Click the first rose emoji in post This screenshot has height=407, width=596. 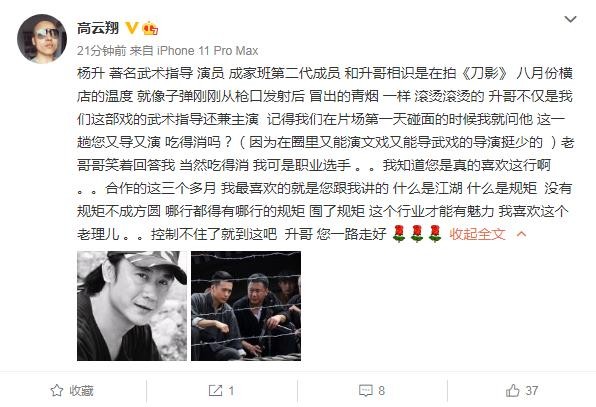click(399, 234)
